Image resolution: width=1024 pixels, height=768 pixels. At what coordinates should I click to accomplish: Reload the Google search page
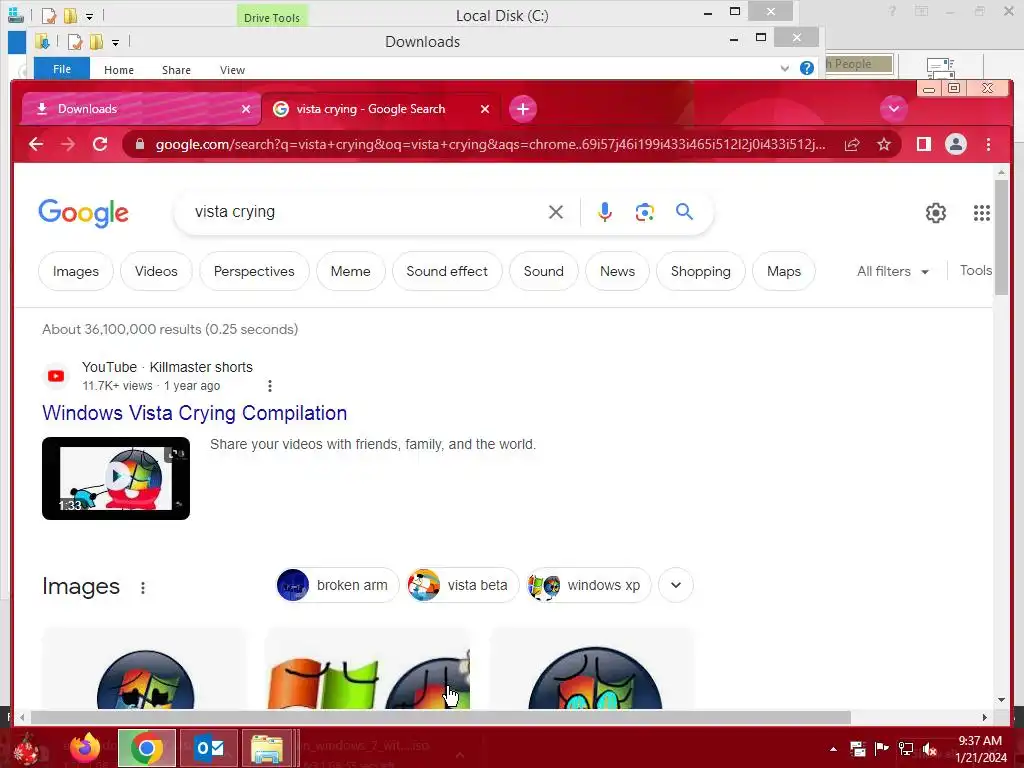[x=100, y=144]
